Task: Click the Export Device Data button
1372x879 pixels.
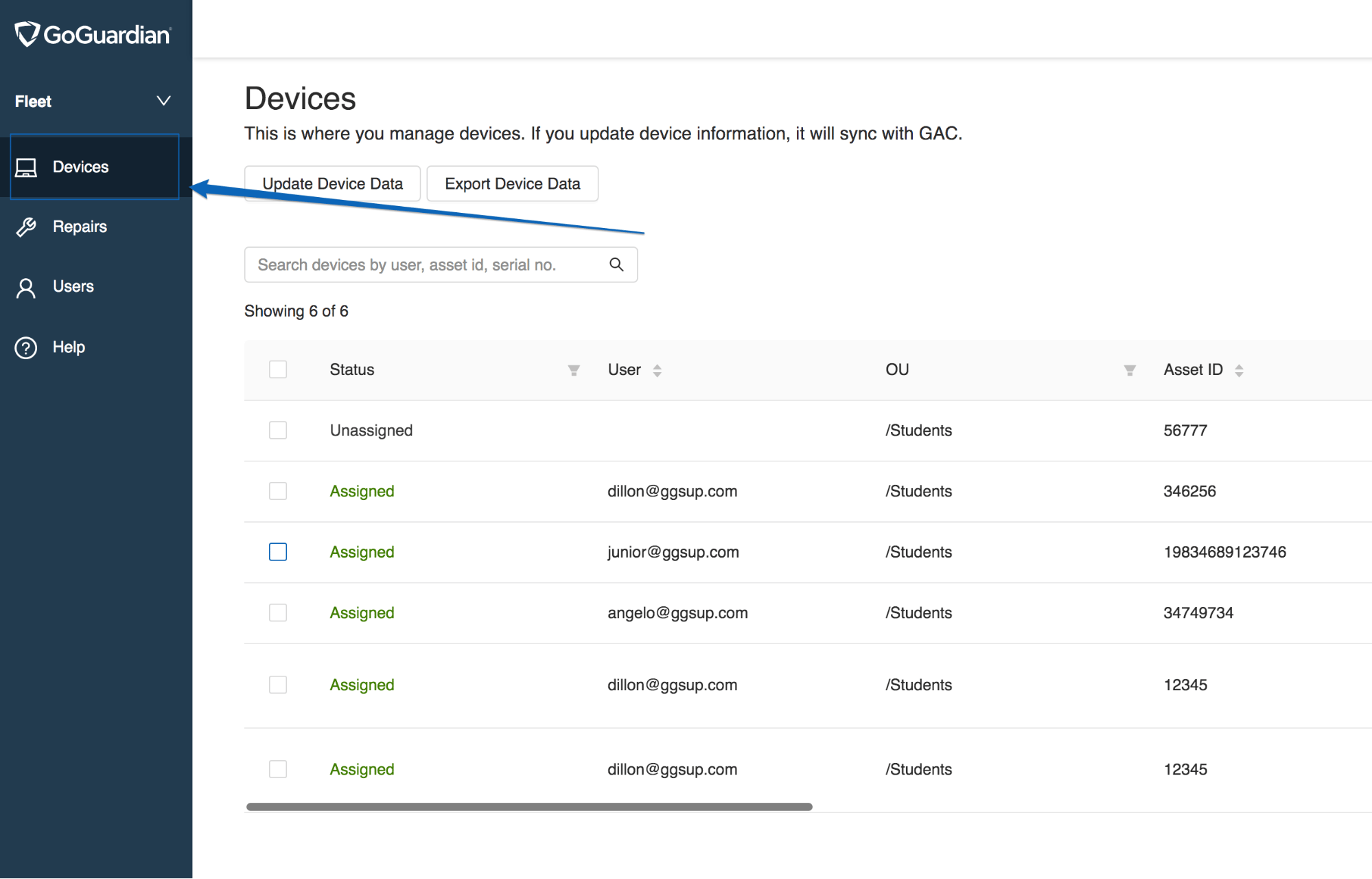Action: coord(513,183)
